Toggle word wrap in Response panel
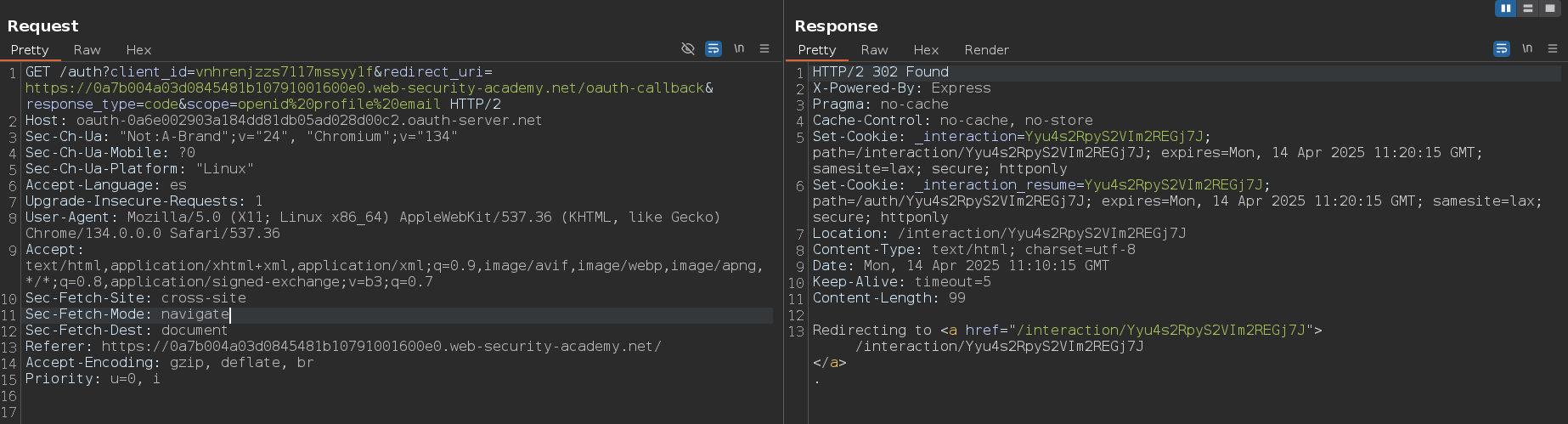This screenshot has height=424, width=1568. pyautogui.click(x=1502, y=48)
